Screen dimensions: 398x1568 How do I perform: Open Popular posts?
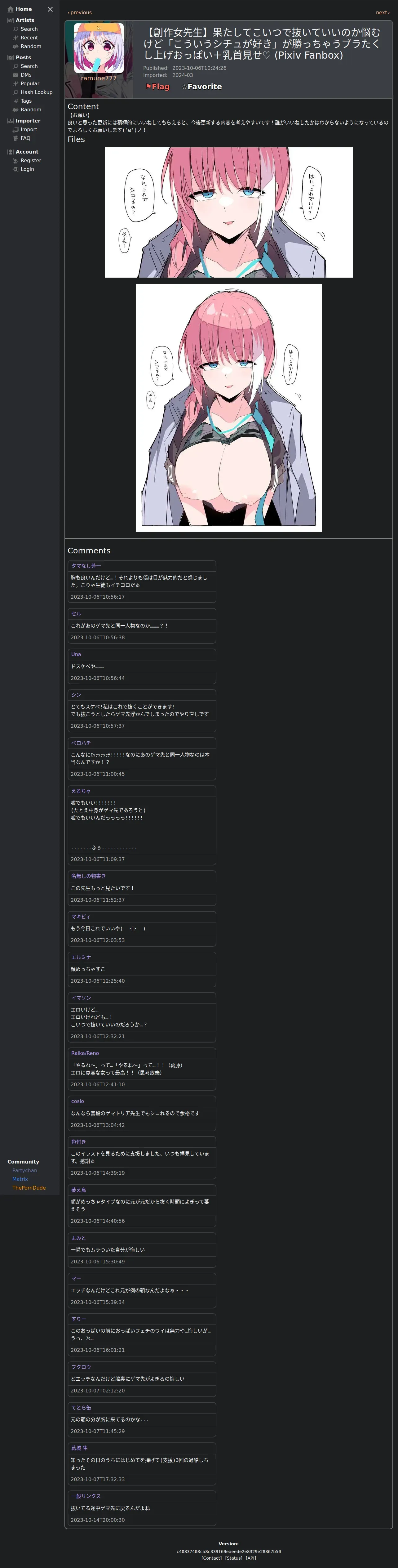point(30,83)
